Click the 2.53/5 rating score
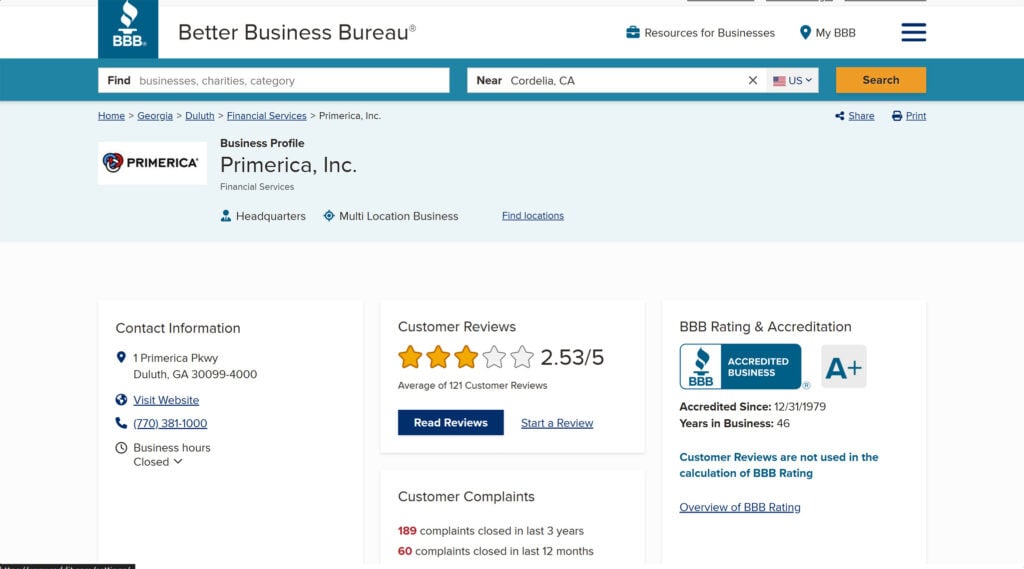Screen dimensions: 1024x569 point(572,357)
